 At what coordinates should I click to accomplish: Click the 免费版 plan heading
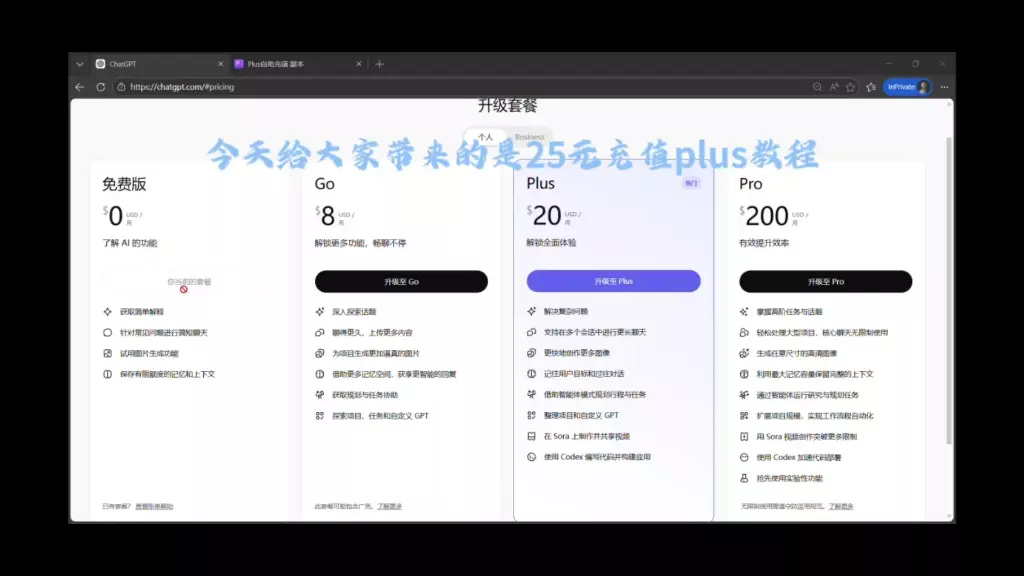tap(124, 184)
